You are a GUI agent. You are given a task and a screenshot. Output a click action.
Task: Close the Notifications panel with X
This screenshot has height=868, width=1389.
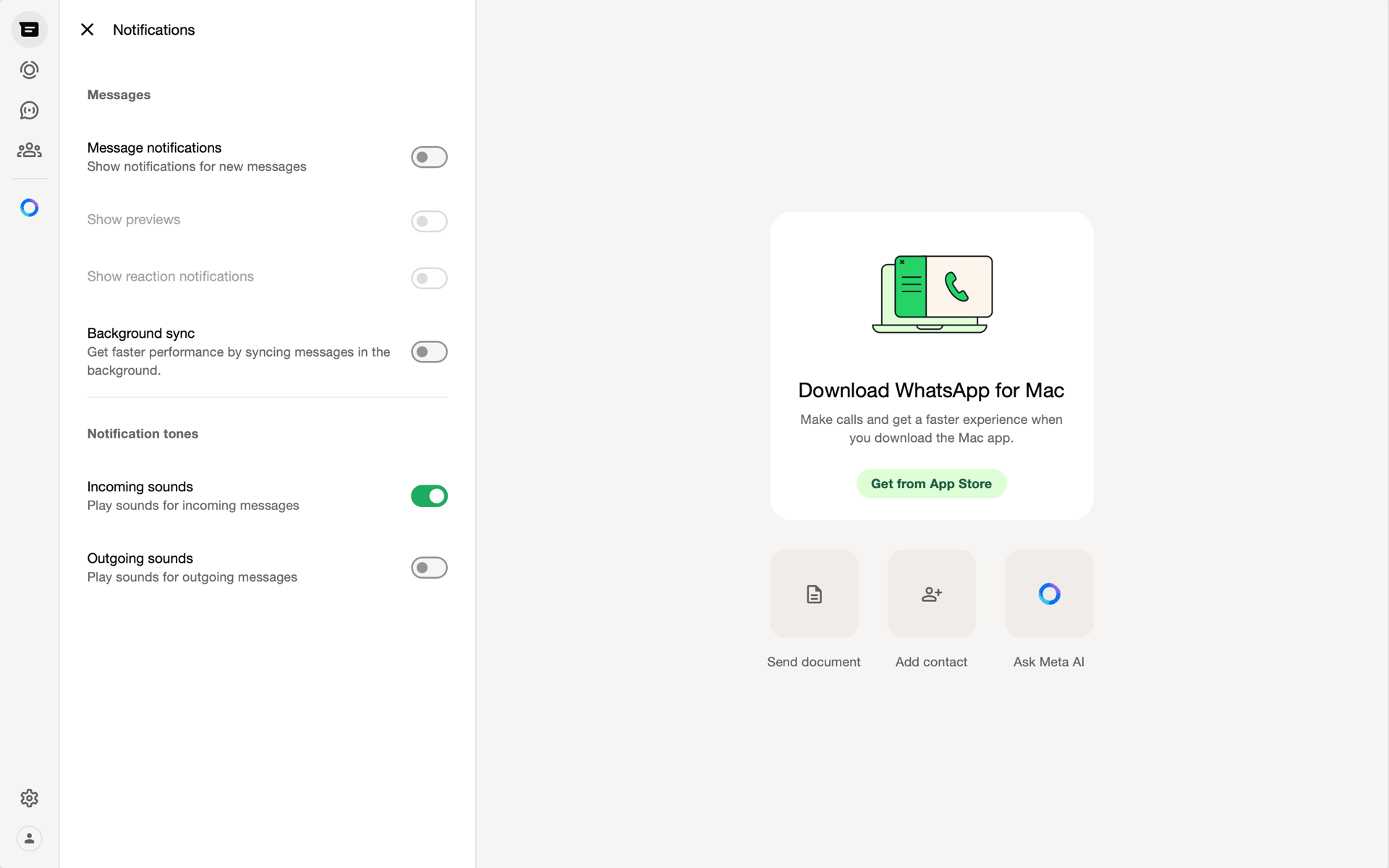click(87, 30)
